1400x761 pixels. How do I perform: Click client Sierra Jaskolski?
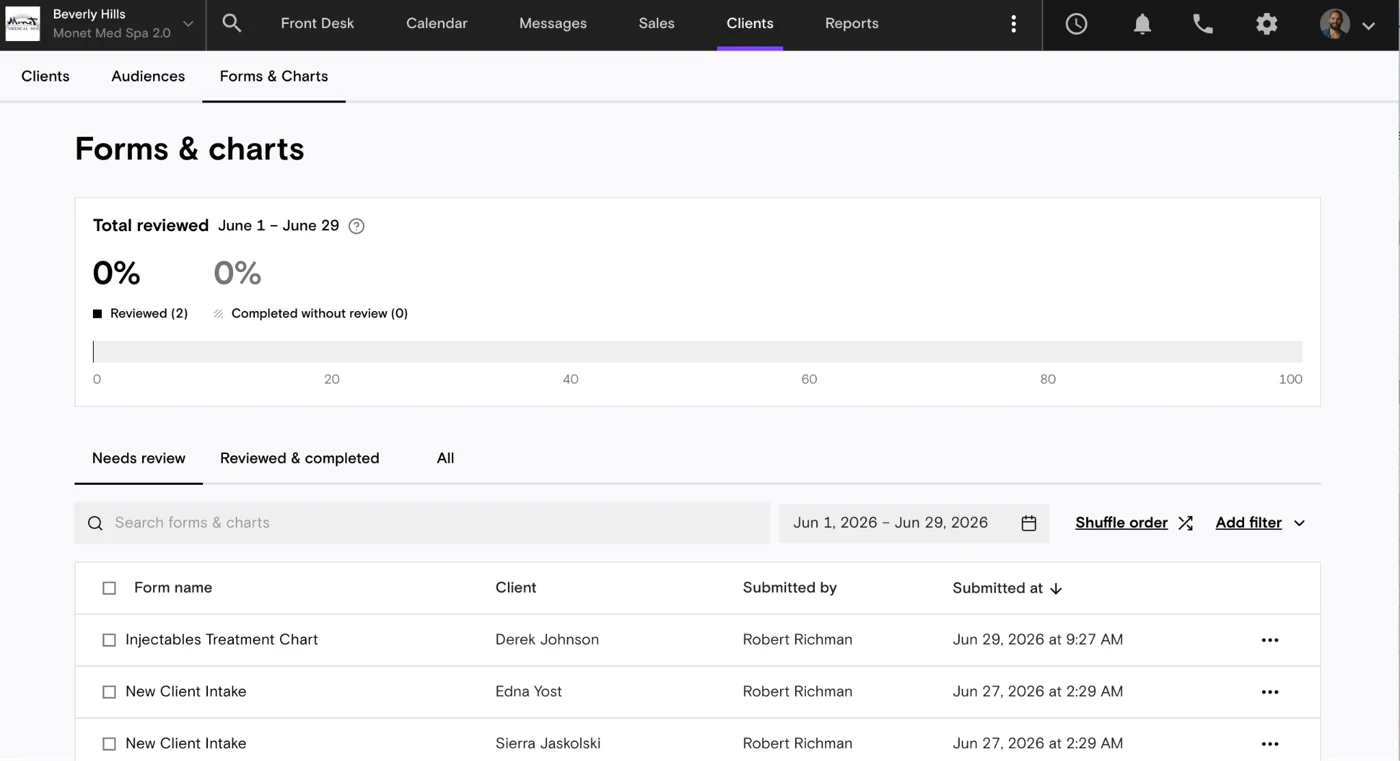pos(548,744)
